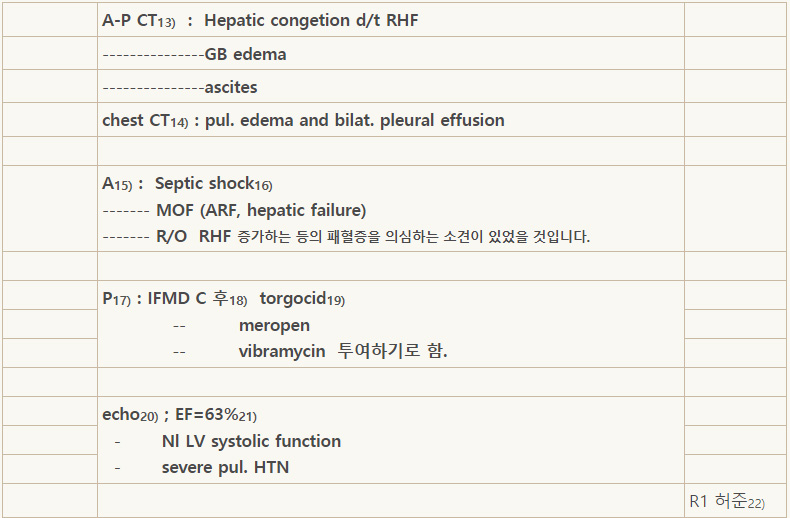Select footnote 20 beside echo
Viewport: 790px width, 518px height.
pyautogui.click(x=149, y=417)
